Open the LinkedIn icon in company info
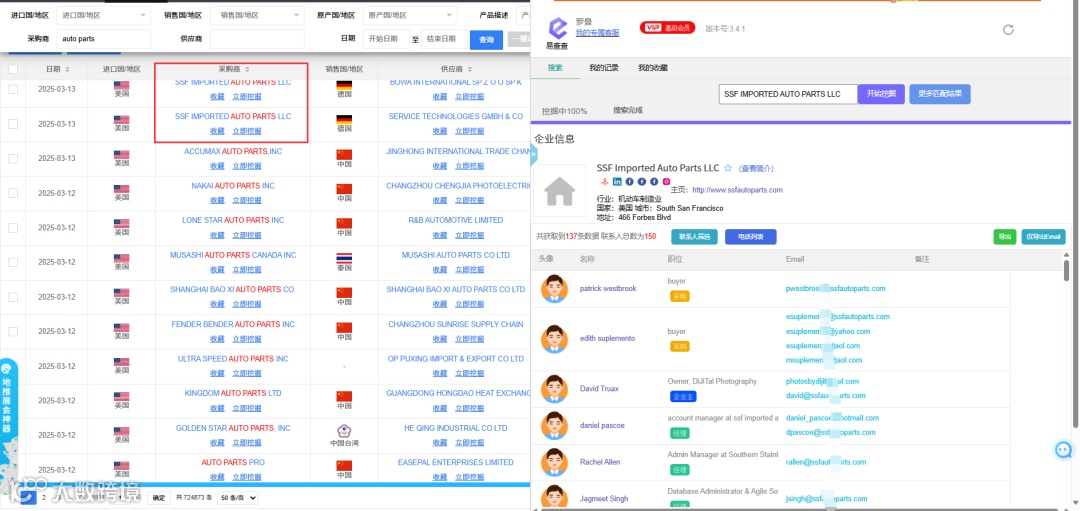1080x511 pixels. pos(617,182)
